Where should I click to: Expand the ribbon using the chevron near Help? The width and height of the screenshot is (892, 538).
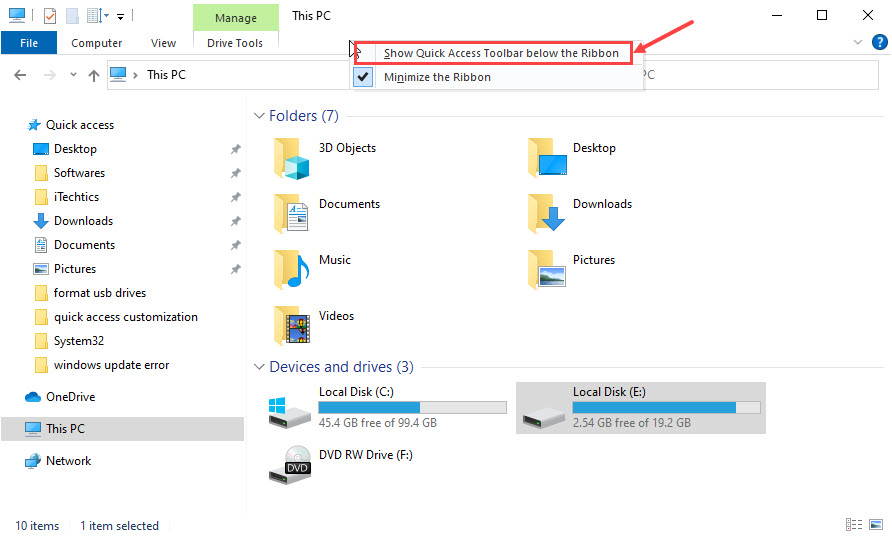(858, 42)
